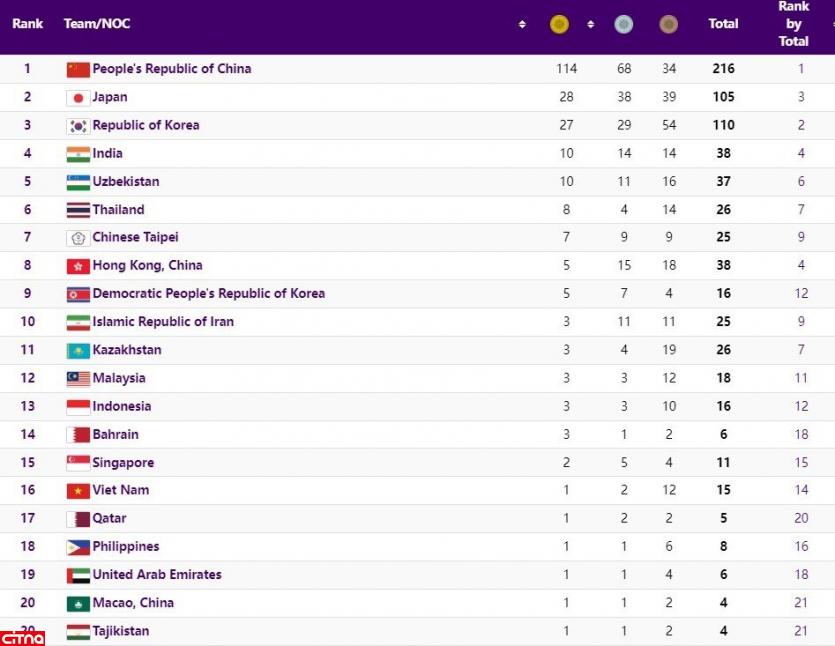Image resolution: width=835 pixels, height=646 pixels.
Task: Click the Republic of Korea flag
Action: point(78,125)
